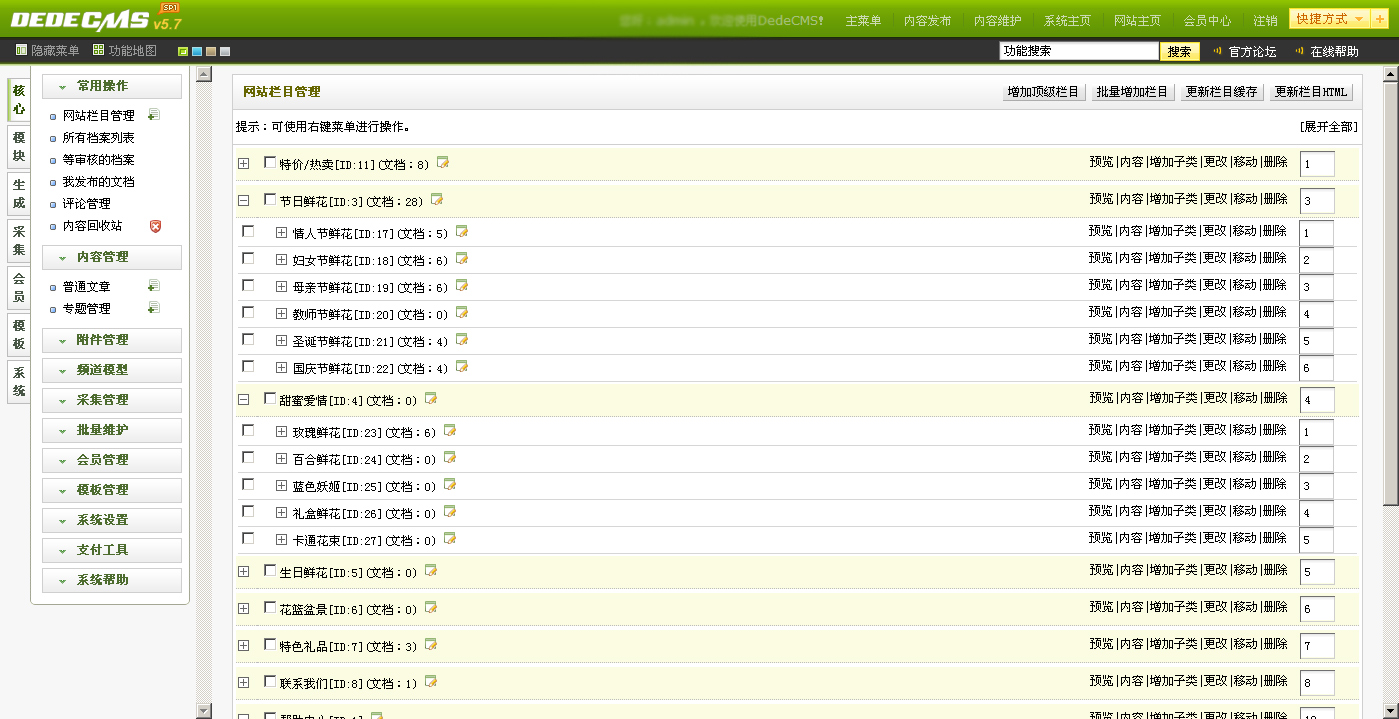Click the 增加顶级栏目 button
The width and height of the screenshot is (1399, 719).
tap(1043, 92)
